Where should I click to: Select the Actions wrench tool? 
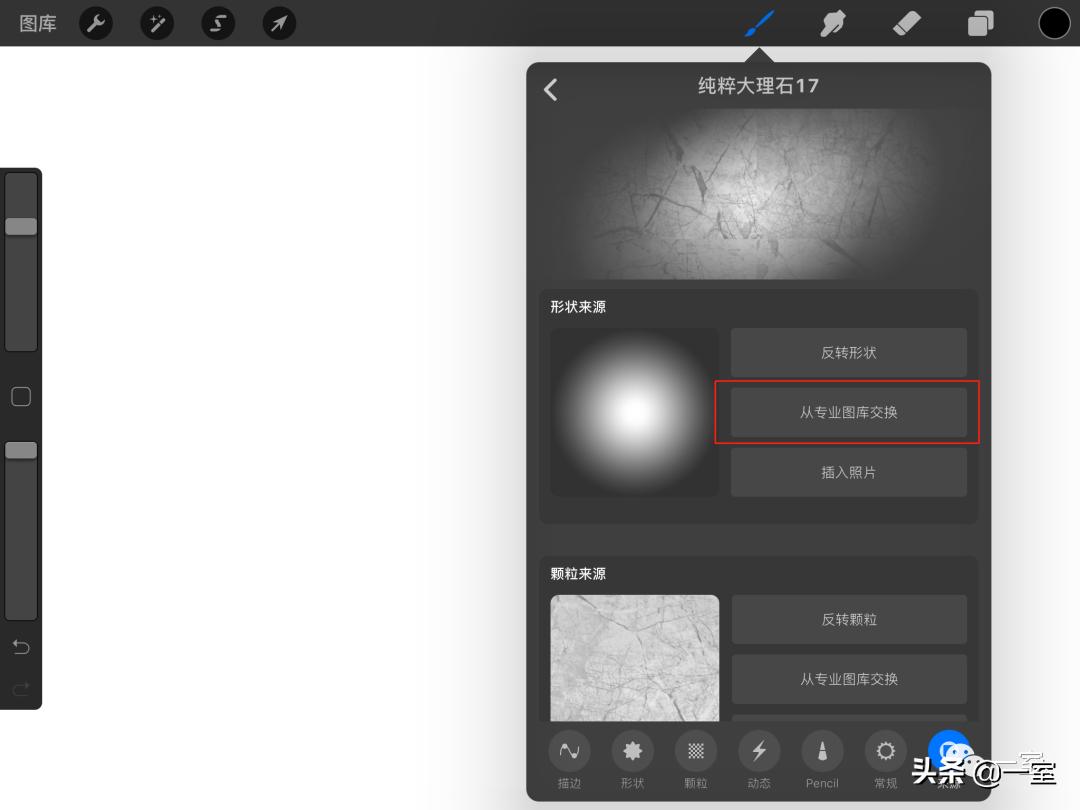point(96,23)
